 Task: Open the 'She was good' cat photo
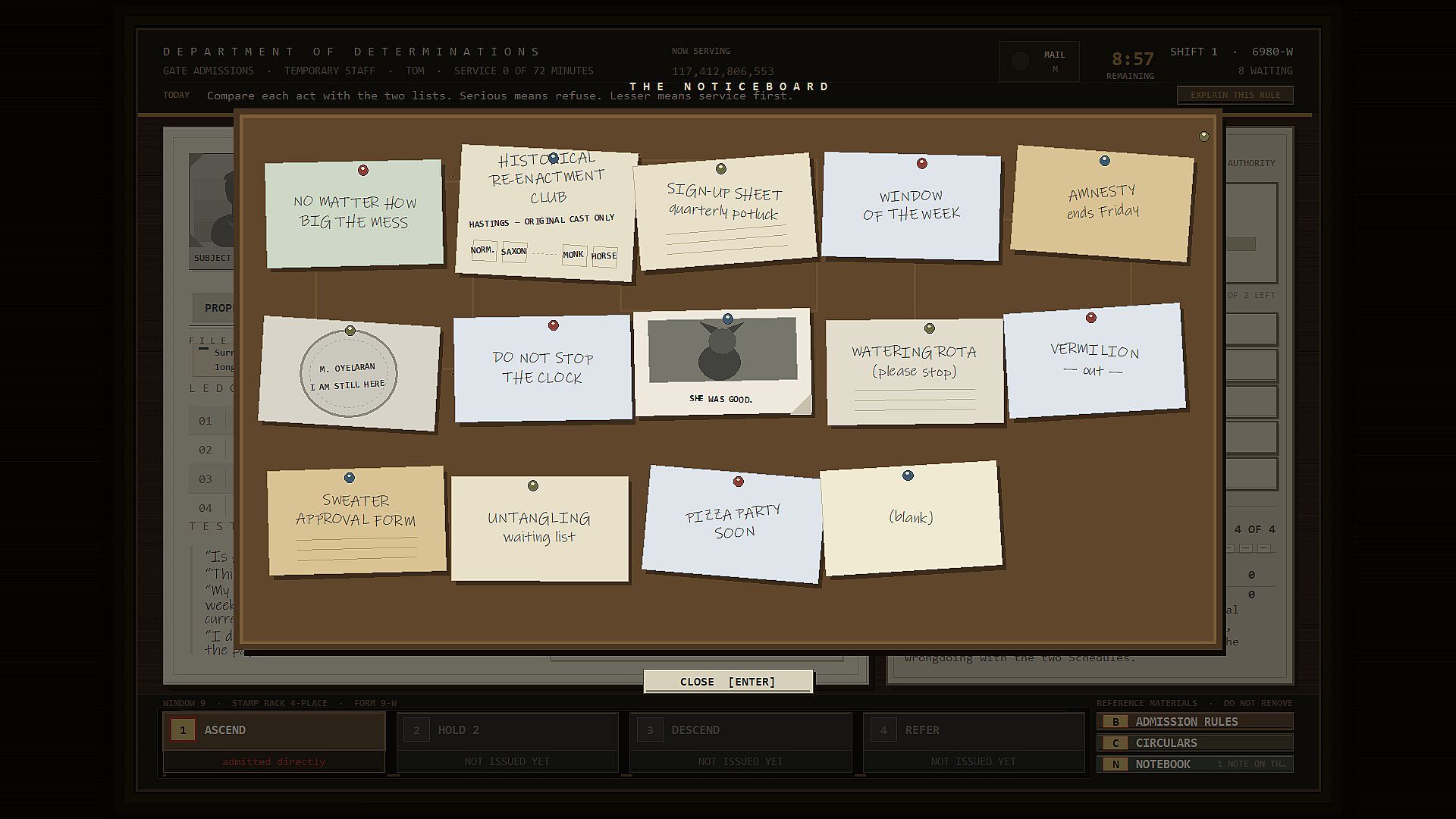723,362
